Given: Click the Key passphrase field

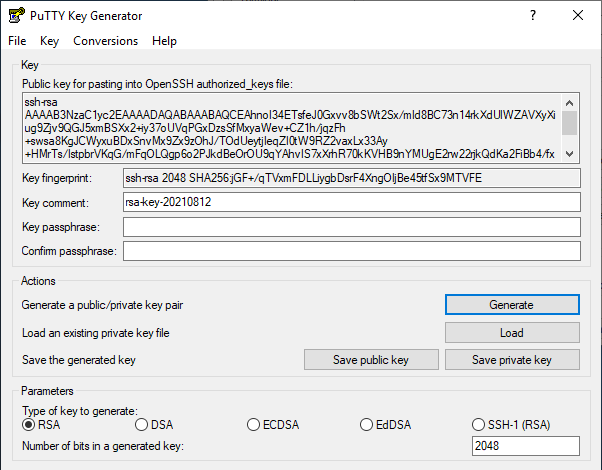Looking at the screenshot, I should pyautogui.click(x=352, y=227).
